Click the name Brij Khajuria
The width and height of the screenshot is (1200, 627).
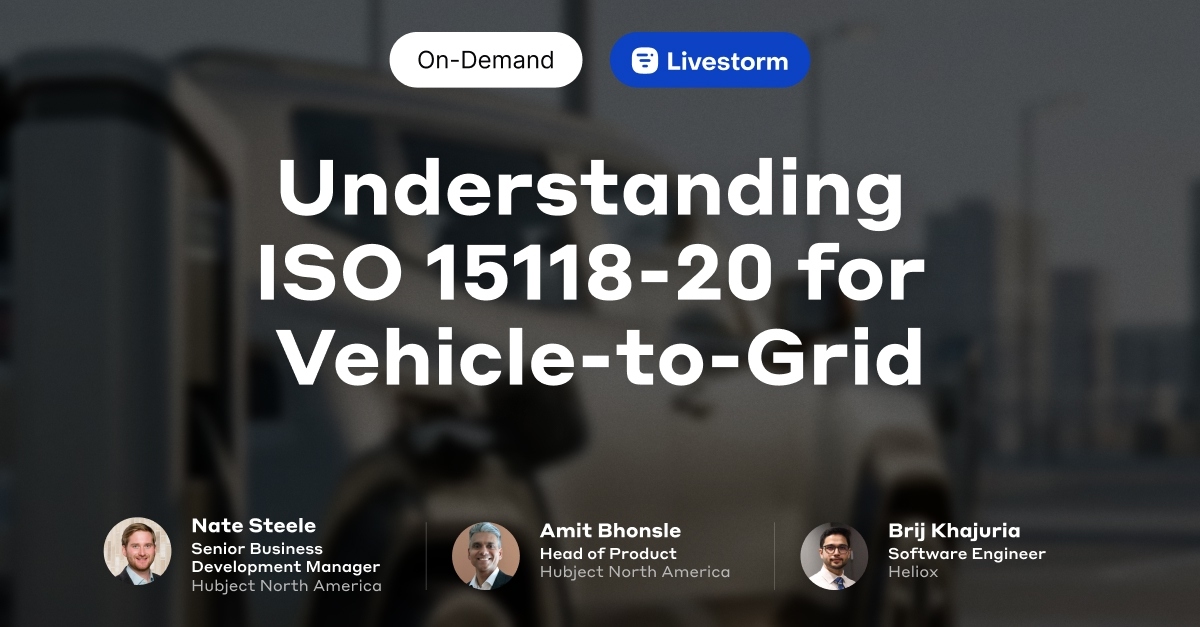tap(954, 531)
